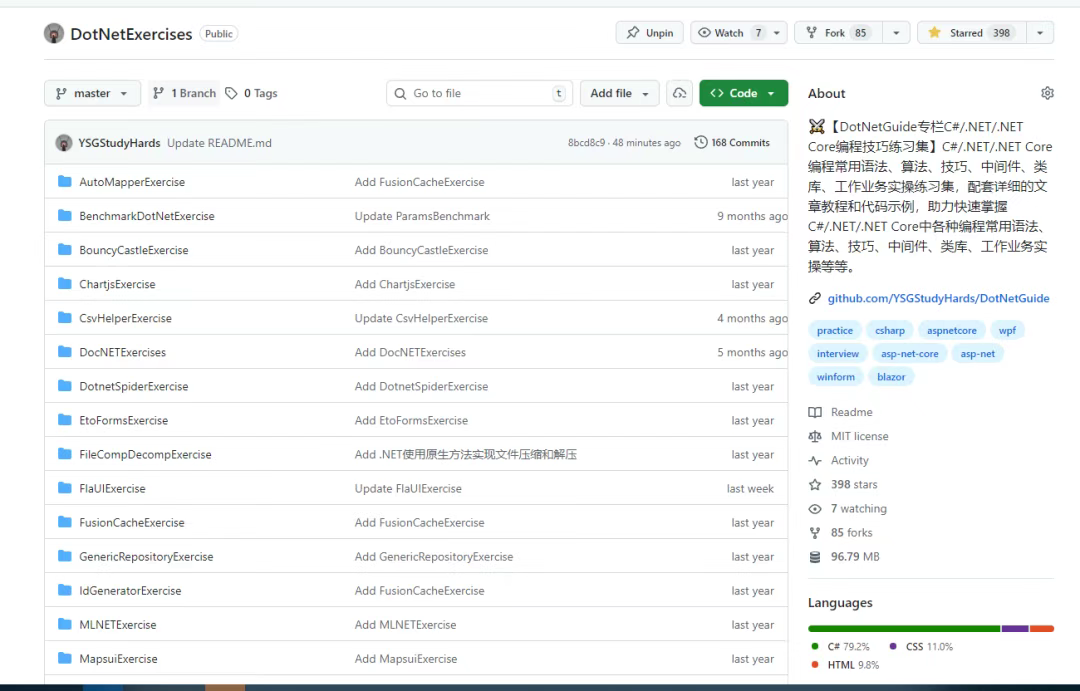
Task: Open the 0 Tags page
Action: coord(251,93)
